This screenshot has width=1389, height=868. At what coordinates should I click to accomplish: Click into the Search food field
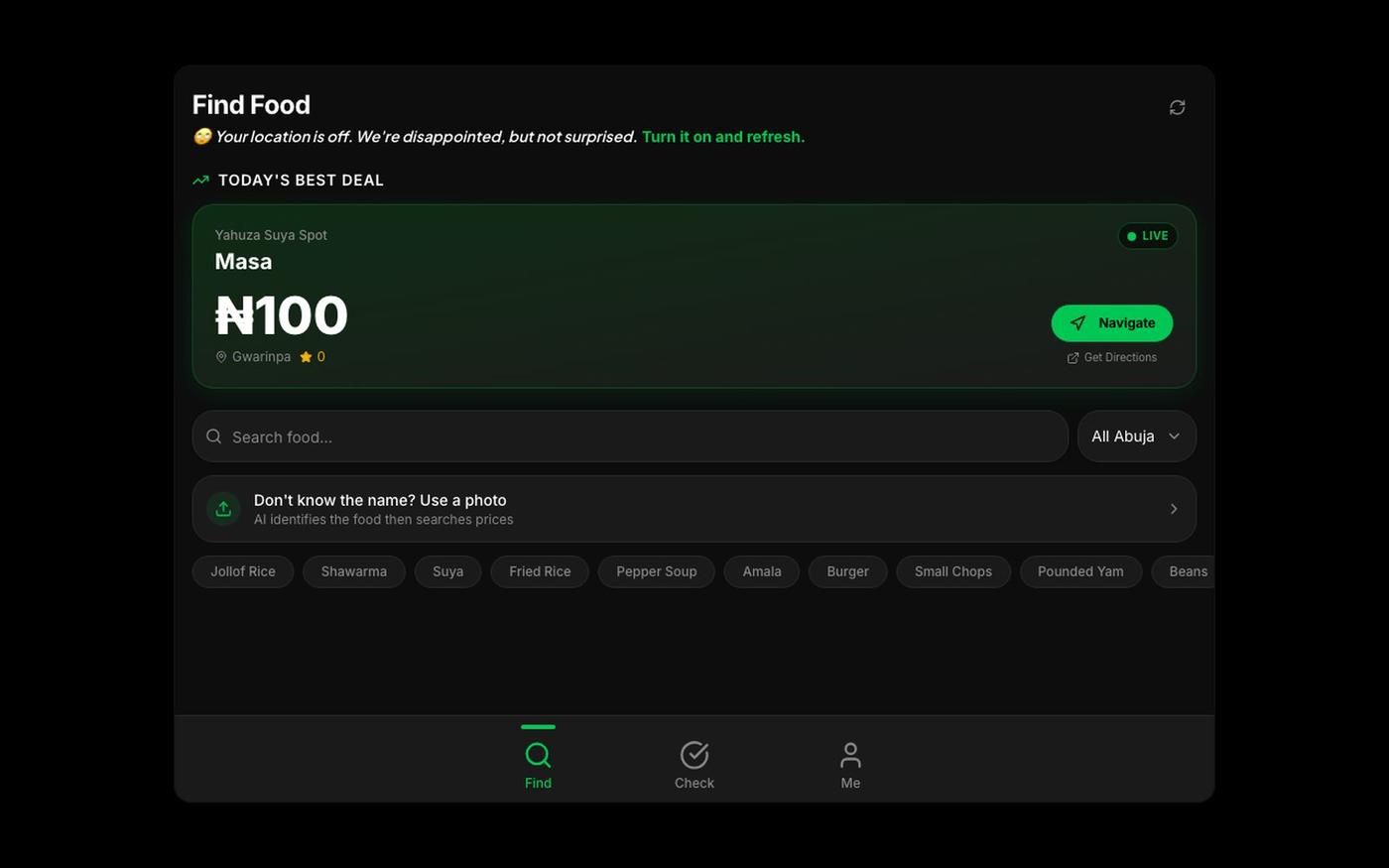pyautogui.click(x=630, y=436)
